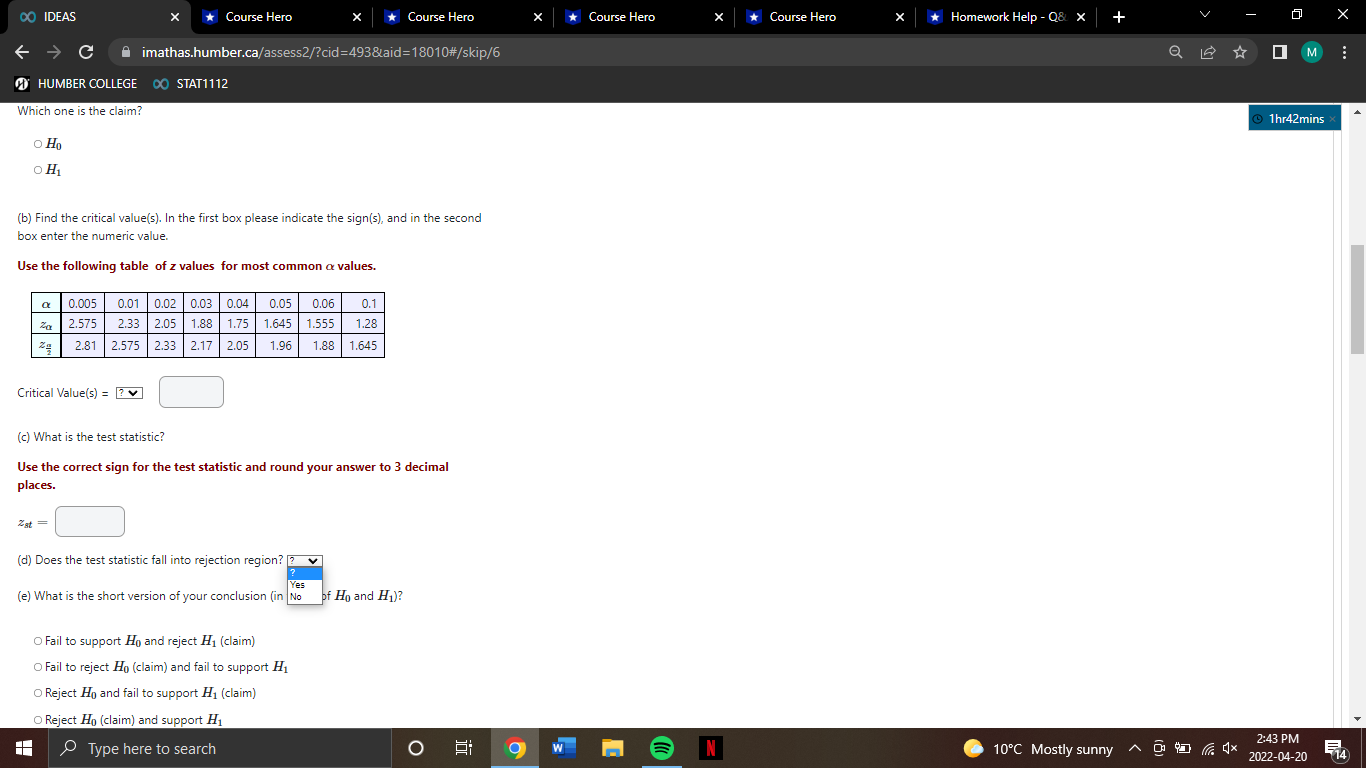Image resolution: width=1366 pixels, height=768 pixels.
Task: Click the zst answer input field
Action: (89, 521)
